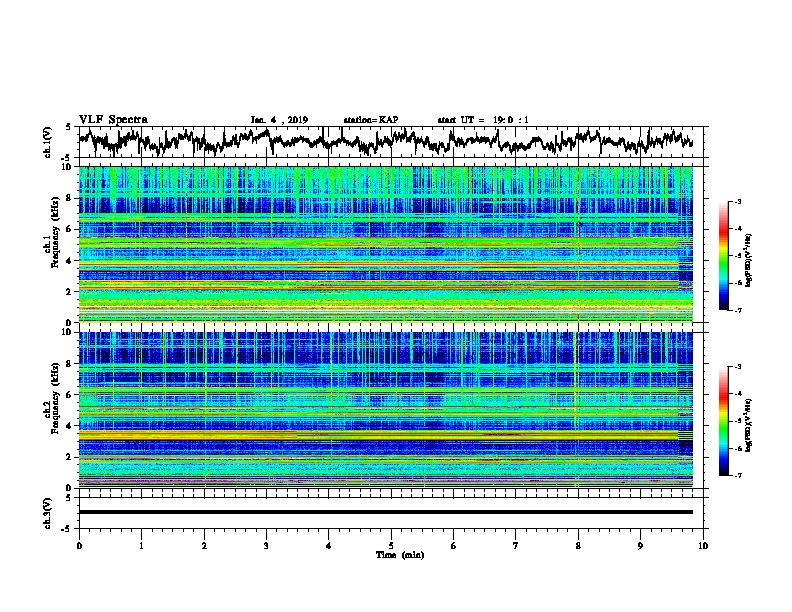The width and height of the screenshot is (792, 612).
Task: Click the "-7" label on ch.2 colorbar
Action: pyautogui.click(x=738, y=475)
